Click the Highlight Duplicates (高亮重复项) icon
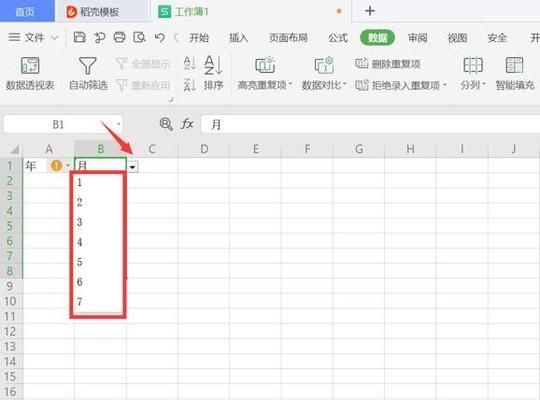The height and width of the screenshot is (400, 540). point(264,65)
